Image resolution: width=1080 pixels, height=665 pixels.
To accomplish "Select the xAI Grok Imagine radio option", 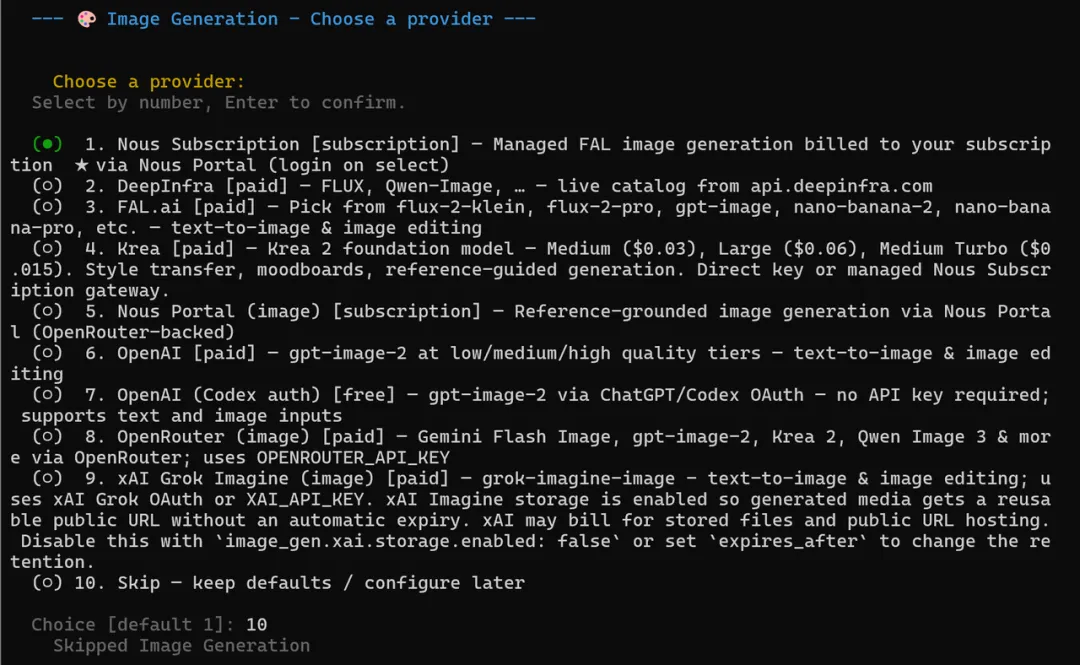I will coord(47,478).
